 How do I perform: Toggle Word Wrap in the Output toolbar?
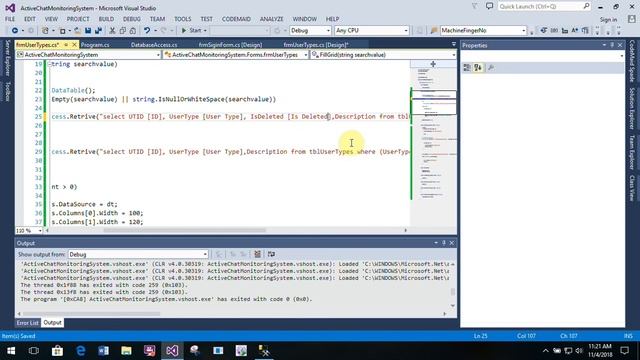point(271,254)
